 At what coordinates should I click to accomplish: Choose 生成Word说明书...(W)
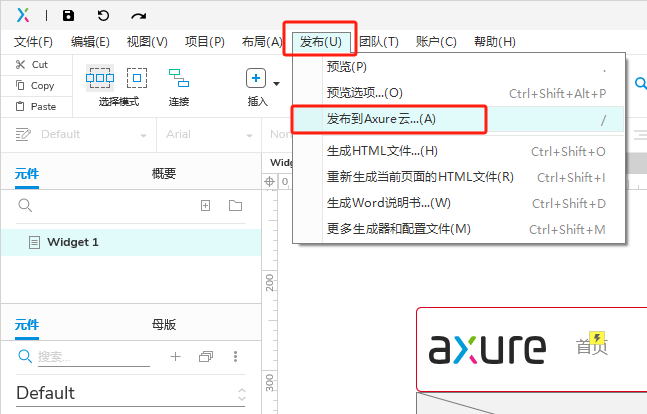click(458, 203)
